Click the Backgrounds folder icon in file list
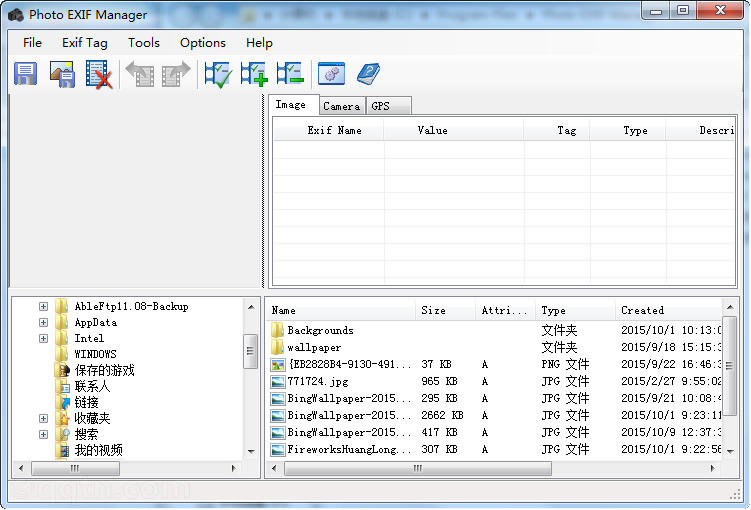The image size is (751, 510). 277,330
